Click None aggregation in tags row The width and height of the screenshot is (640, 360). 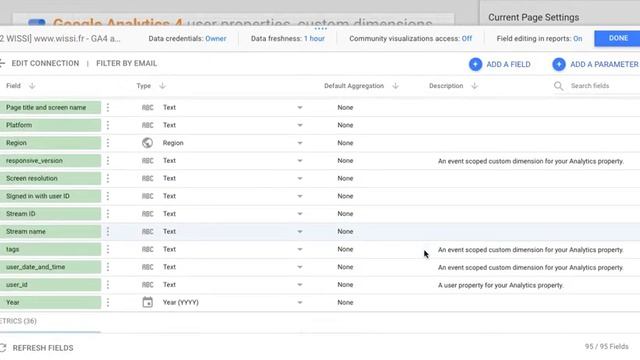click(345, 249)
